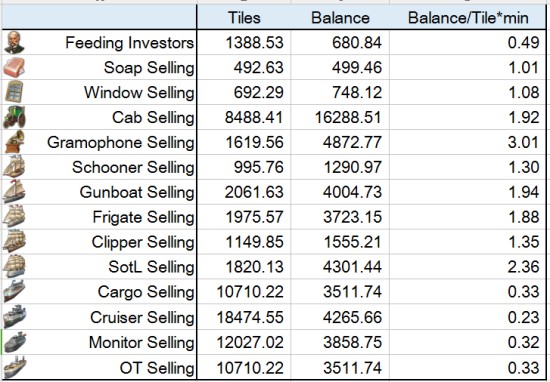
Task: Click the gramophone icon
Action: pyautogui.click(x=15, y=142)
